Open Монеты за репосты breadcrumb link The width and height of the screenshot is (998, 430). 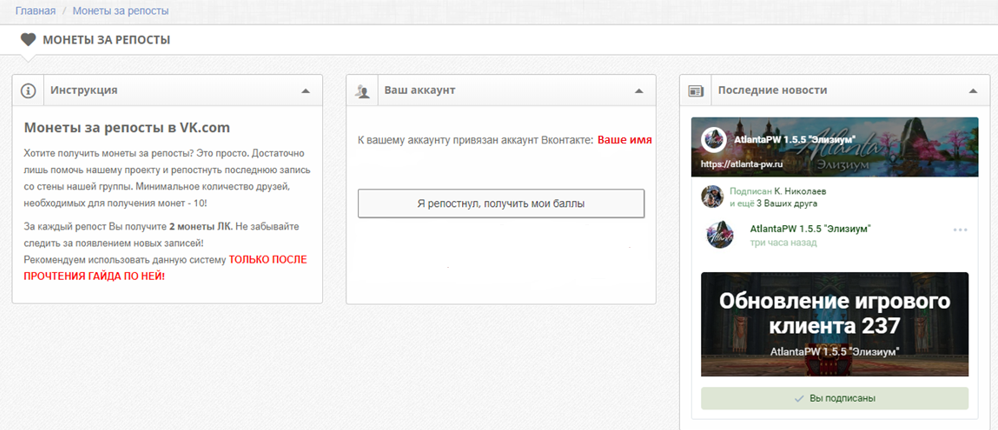pos(121,11)
